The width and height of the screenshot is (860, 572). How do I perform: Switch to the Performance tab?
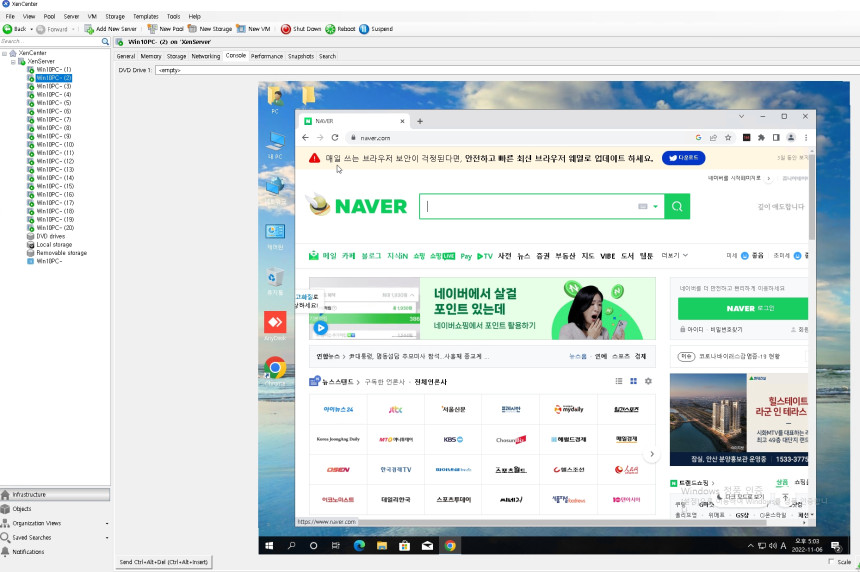[267, 56]
